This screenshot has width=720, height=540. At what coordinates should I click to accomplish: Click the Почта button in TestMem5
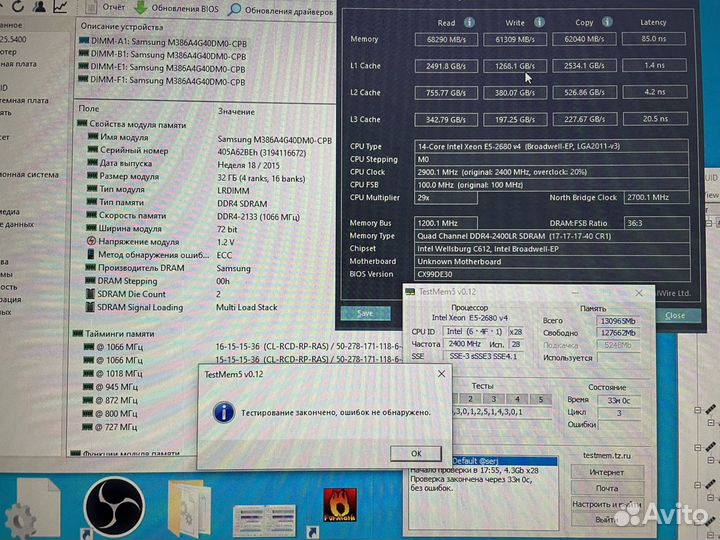coord(607,488)
